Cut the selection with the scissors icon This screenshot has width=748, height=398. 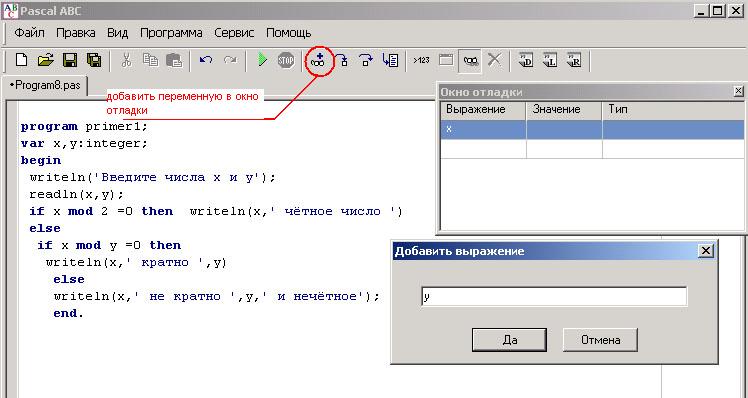point(126,60)
